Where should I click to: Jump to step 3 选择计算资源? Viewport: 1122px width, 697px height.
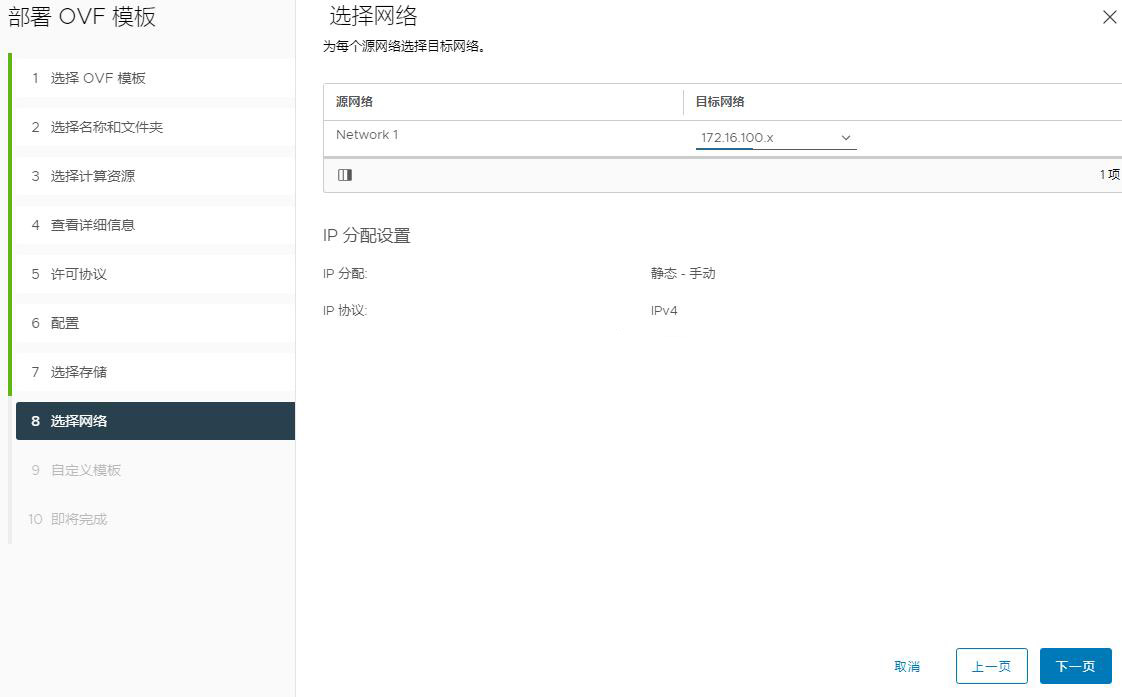92,176
